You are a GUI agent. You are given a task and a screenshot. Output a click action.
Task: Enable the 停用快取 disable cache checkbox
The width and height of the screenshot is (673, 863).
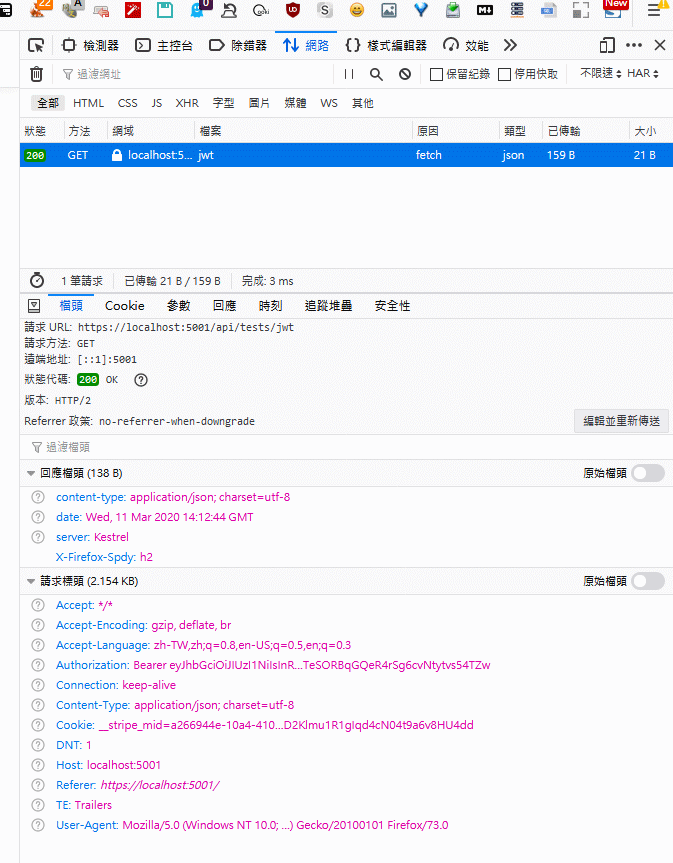coord(505,74)
